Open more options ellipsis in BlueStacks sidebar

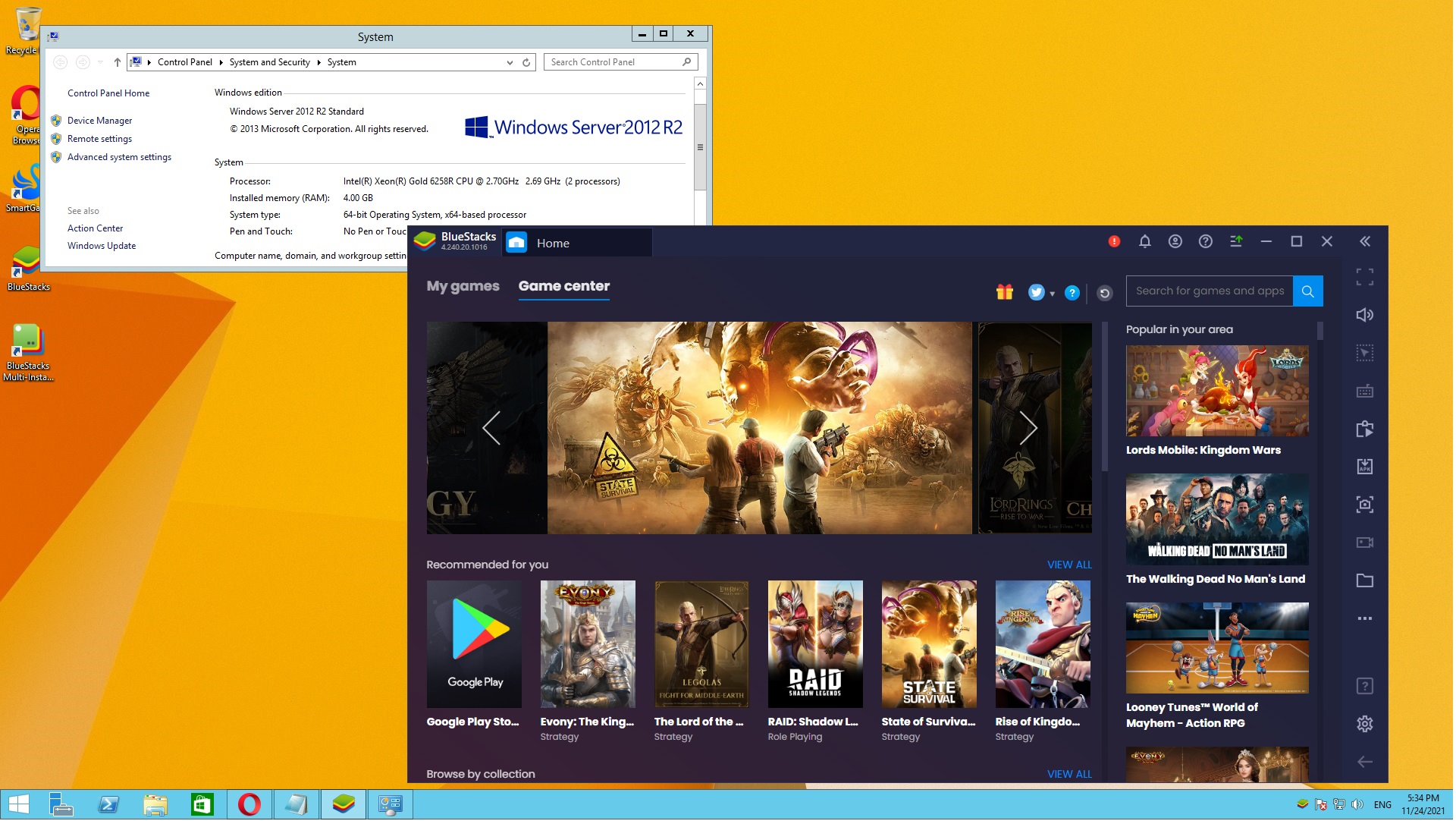pos(1365,618)
